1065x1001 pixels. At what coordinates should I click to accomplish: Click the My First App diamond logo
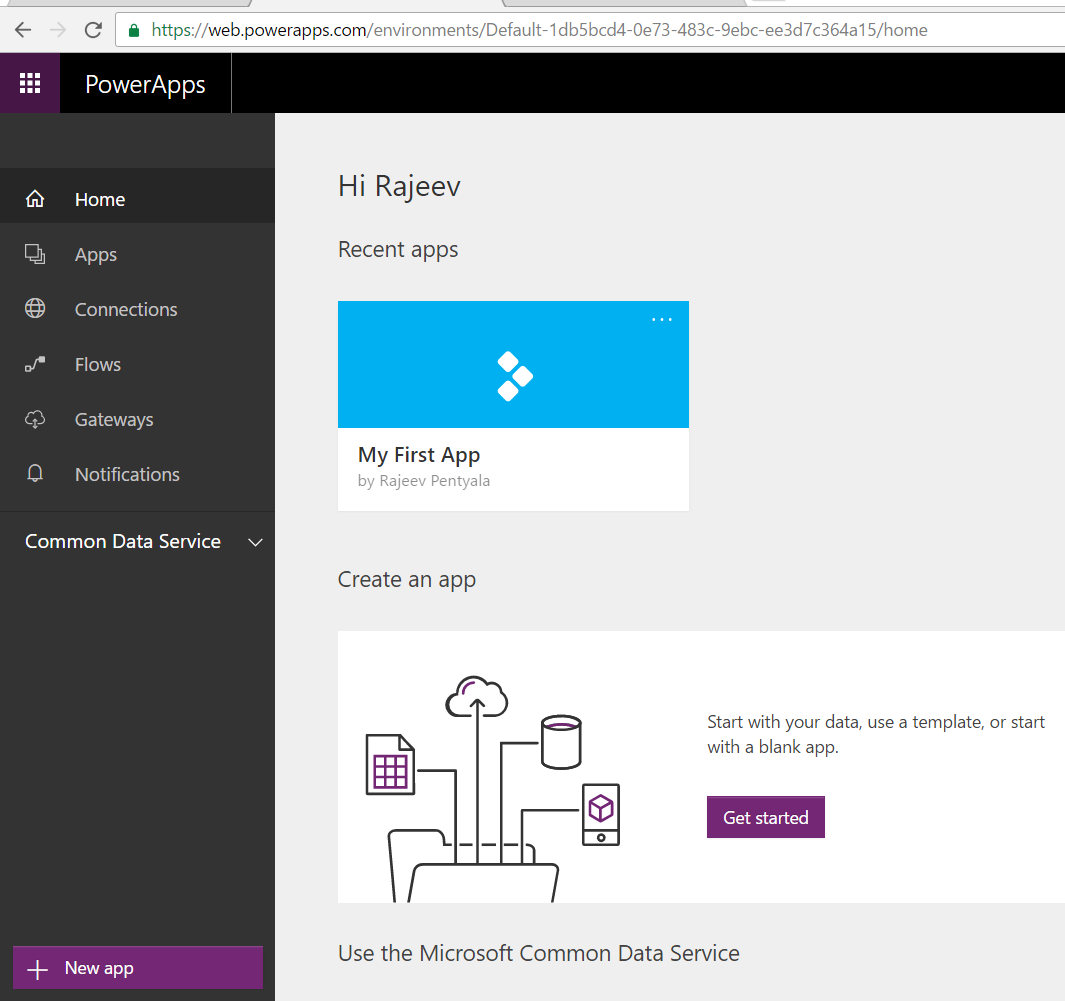tap(513, 377)
